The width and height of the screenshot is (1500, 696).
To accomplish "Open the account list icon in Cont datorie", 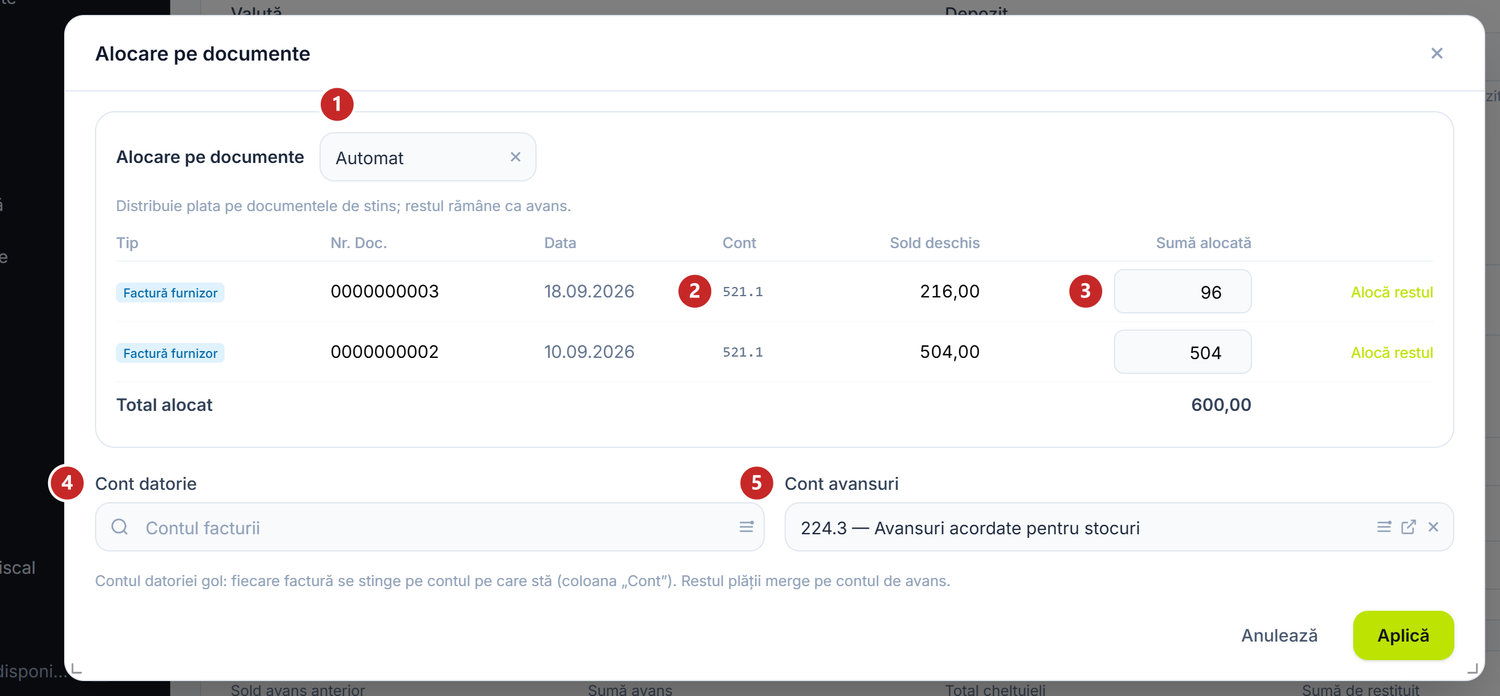I will pos(746,527).
